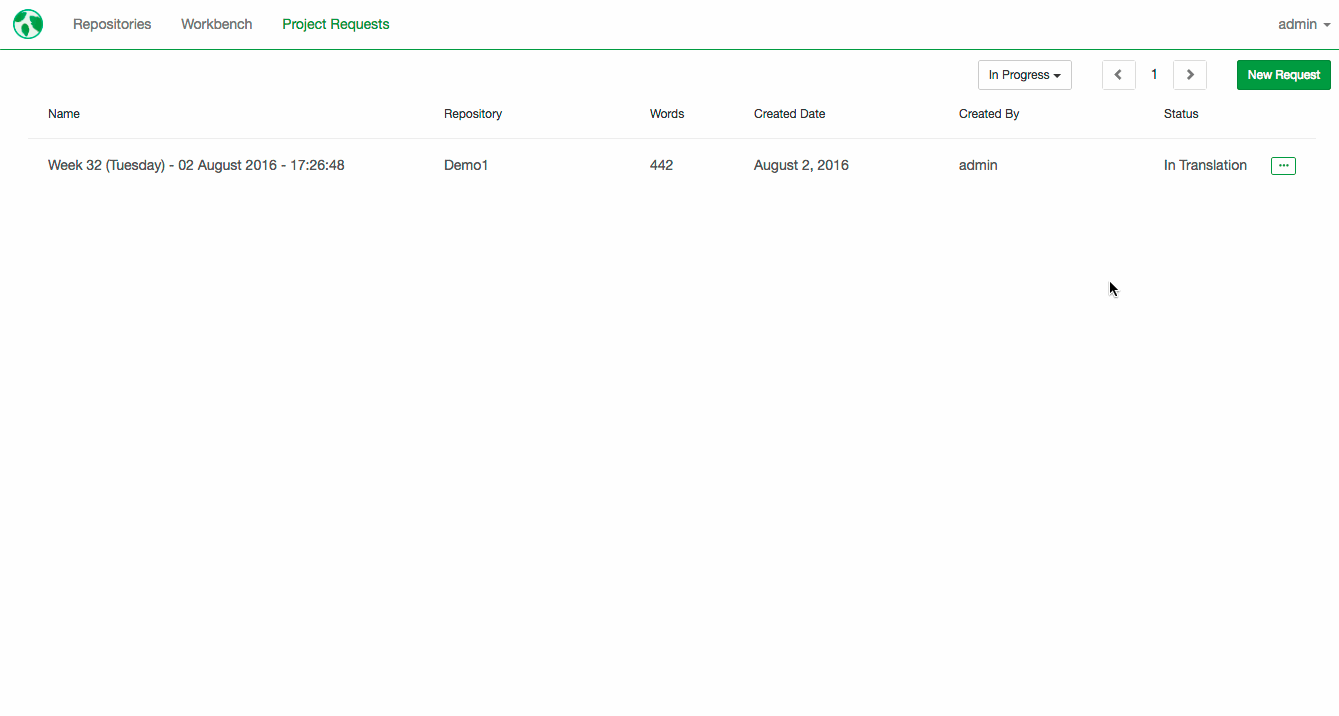Expand the admin user menu
Viewport: 1339px width, 716px height.
tap(1304, 24)
